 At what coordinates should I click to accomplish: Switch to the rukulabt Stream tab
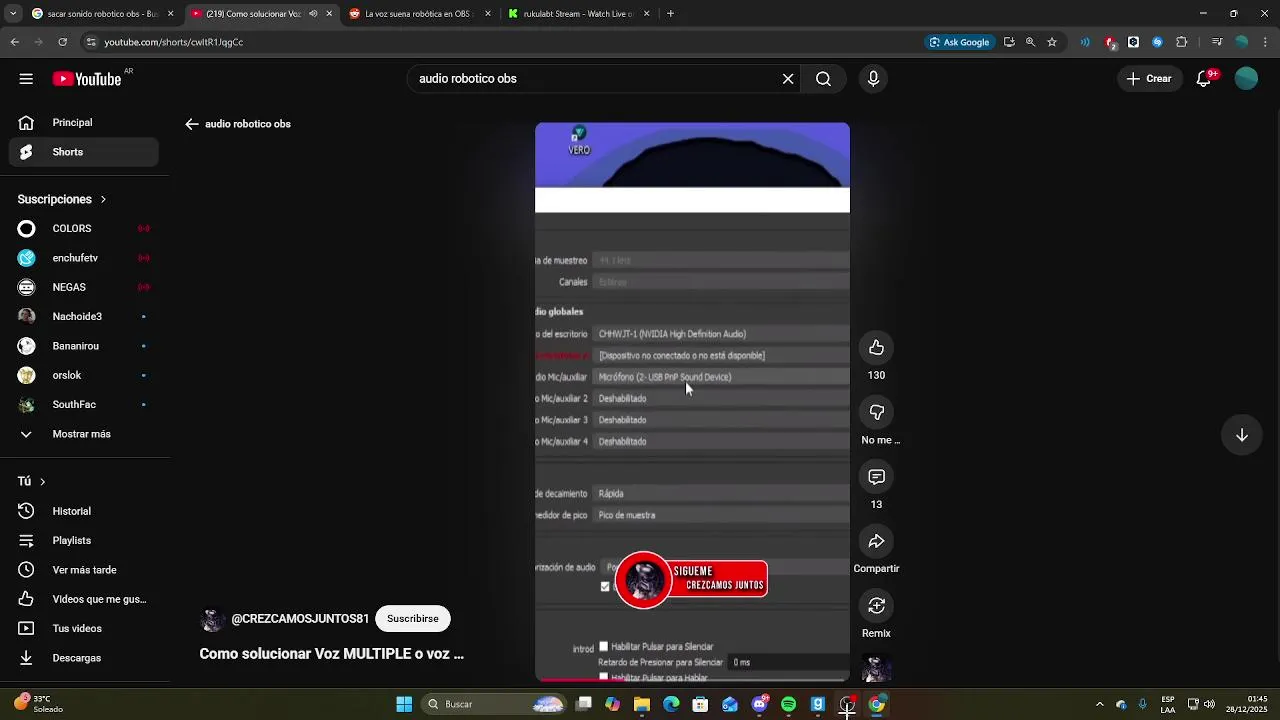[579, 14]
